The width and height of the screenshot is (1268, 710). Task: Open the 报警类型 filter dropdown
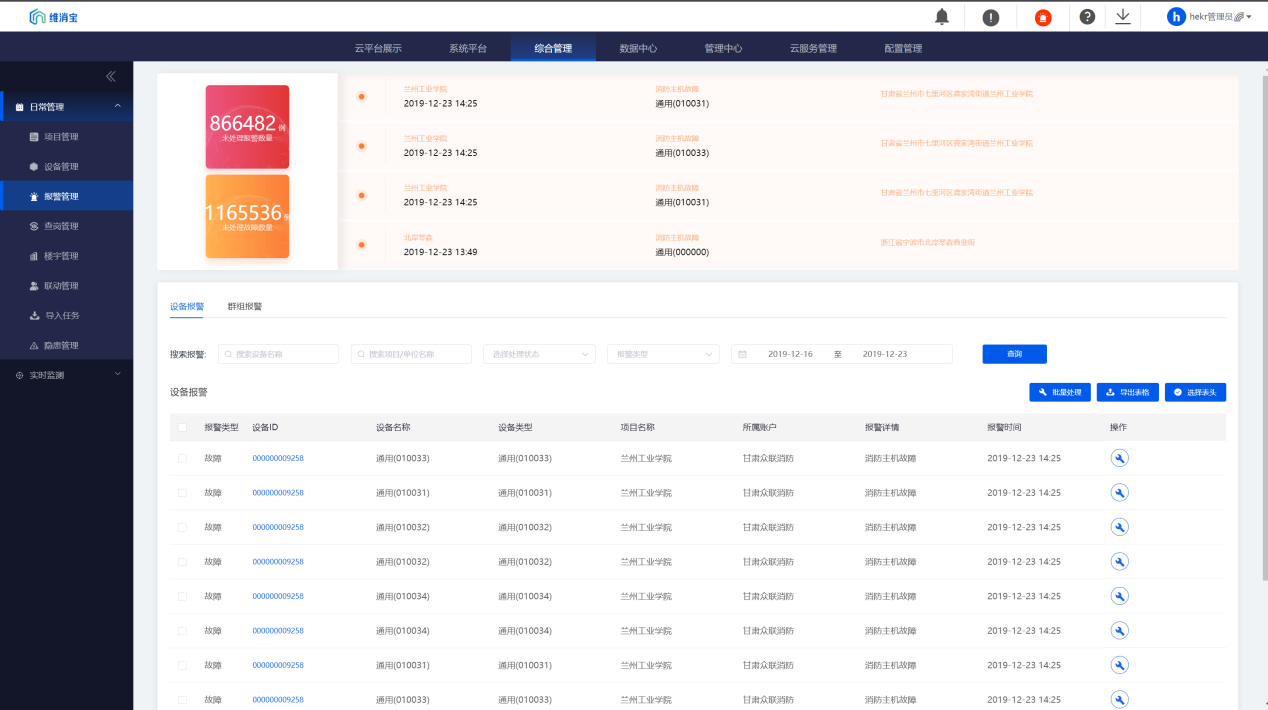point(663,354)
